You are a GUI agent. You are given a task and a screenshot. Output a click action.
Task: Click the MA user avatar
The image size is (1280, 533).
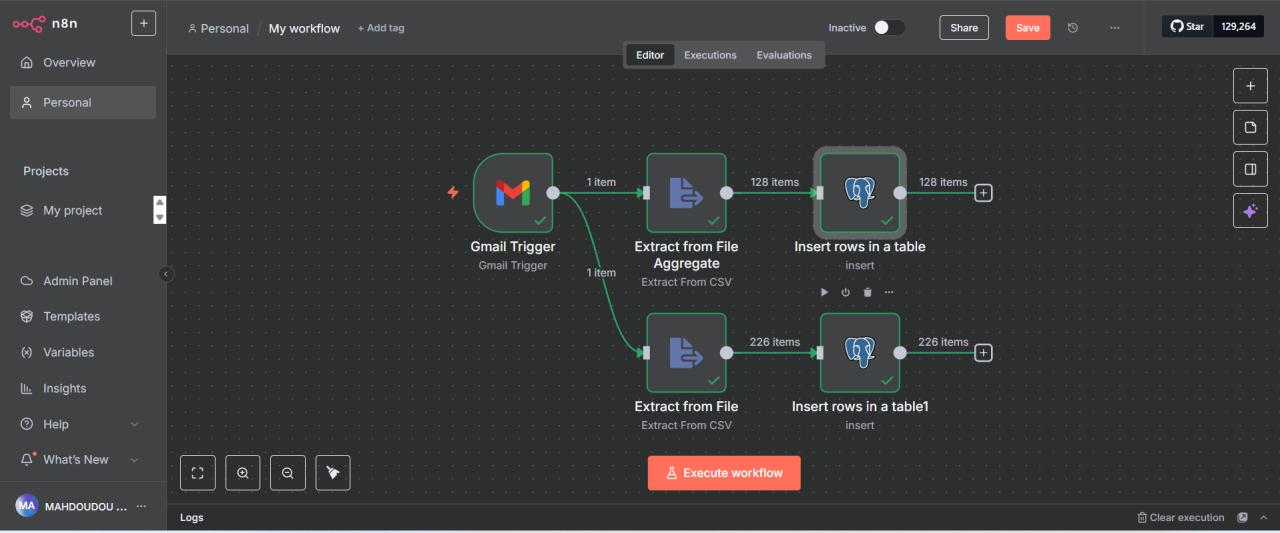tap(27, 506)
